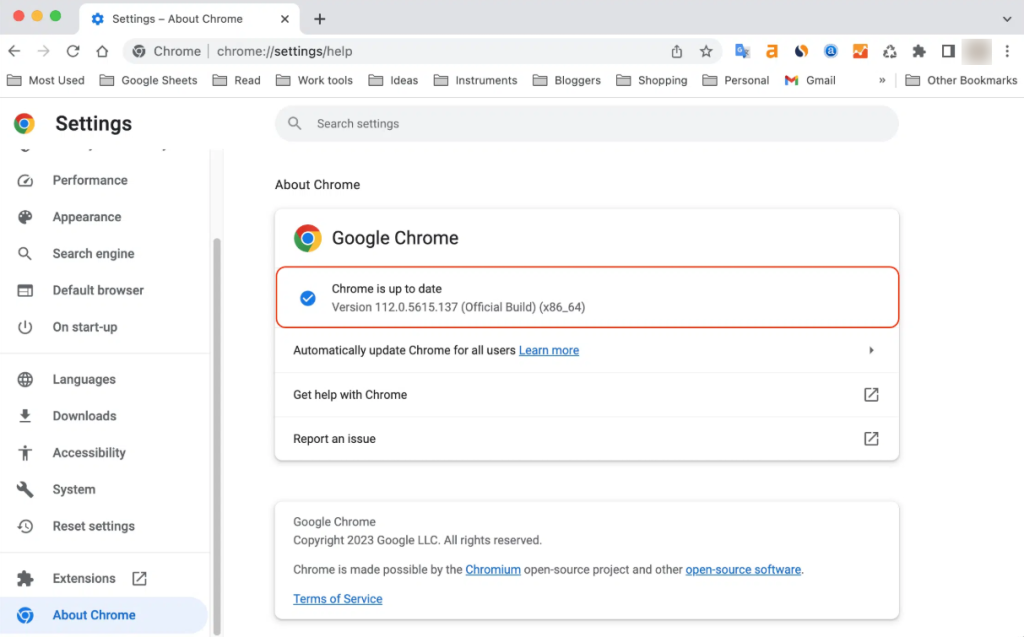This screenshot has width=1024, height=637.
Task: Open tab search dropdown arrow
Action: click(1006, 19)
